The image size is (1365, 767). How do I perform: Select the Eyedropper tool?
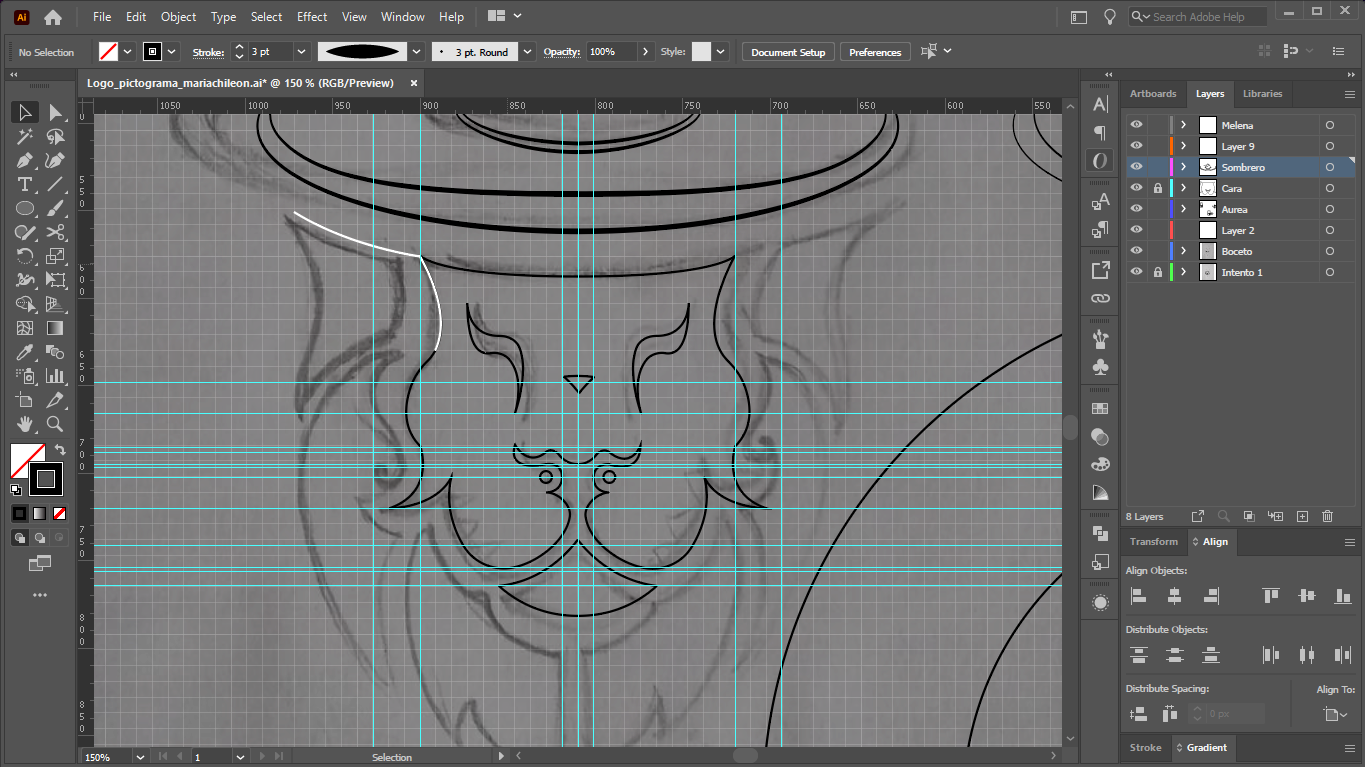26,353
